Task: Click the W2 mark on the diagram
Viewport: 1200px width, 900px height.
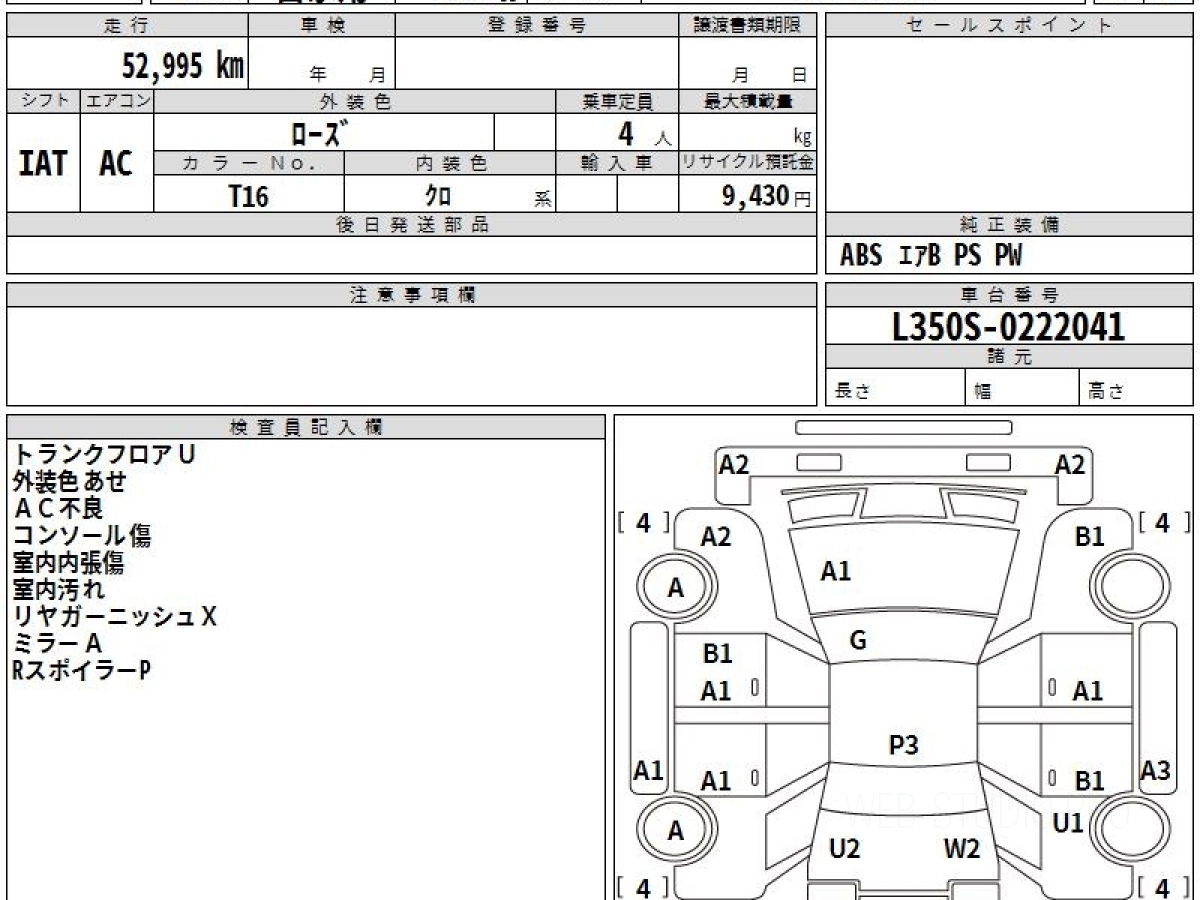Action: 962,849
